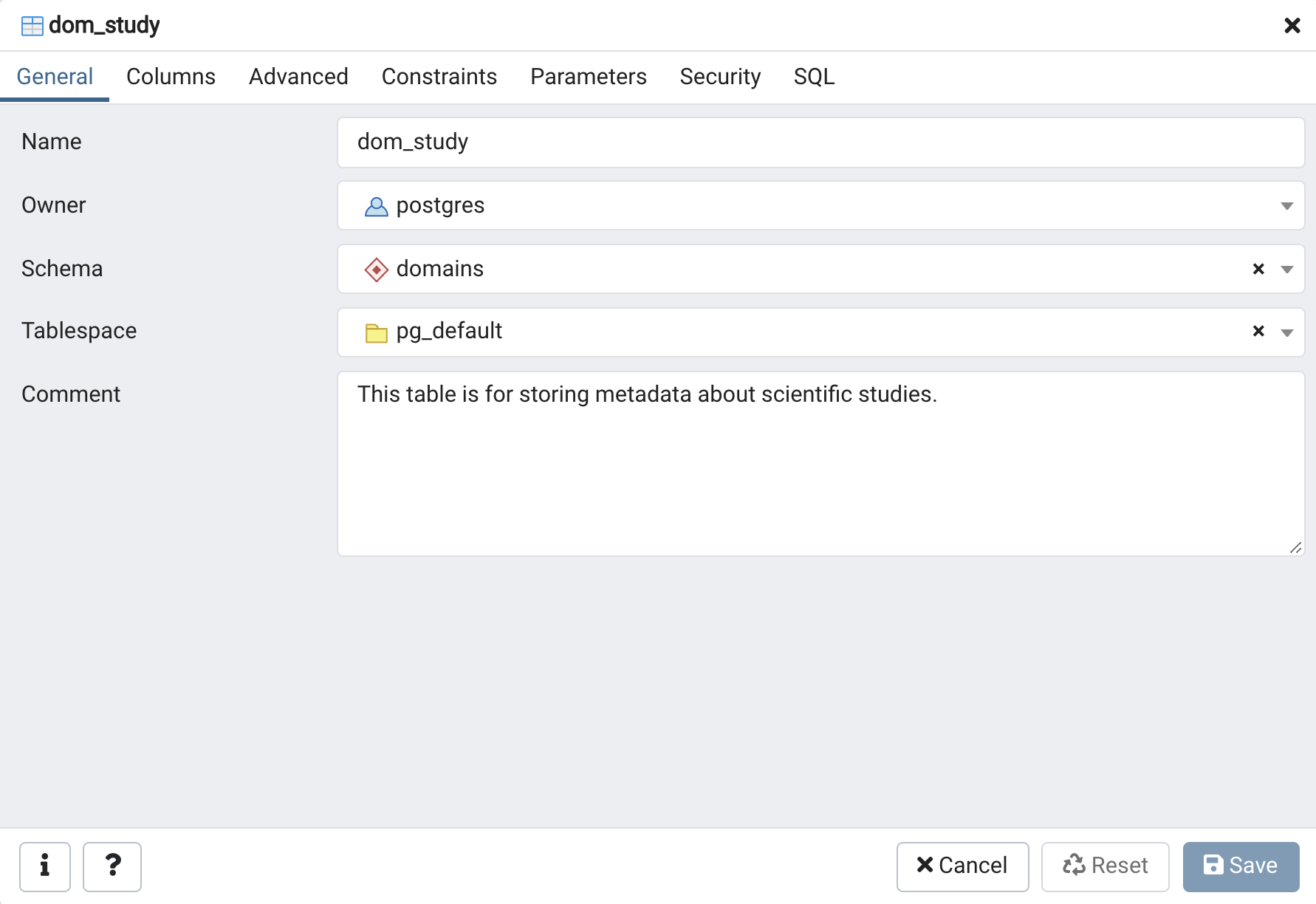
Task: Select the Security tab
Action: [719, 77]
